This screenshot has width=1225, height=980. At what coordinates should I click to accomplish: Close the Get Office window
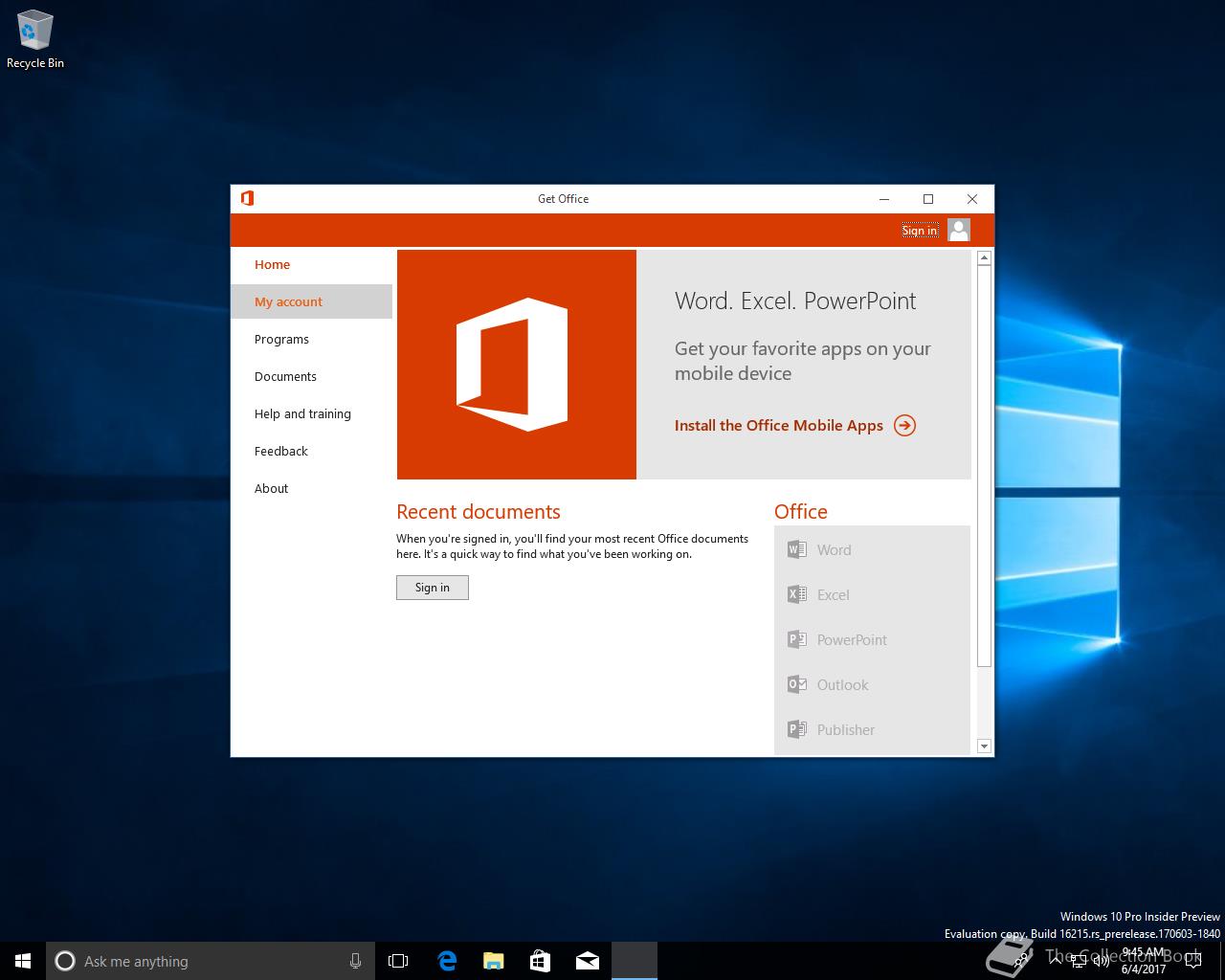(972, 199)
